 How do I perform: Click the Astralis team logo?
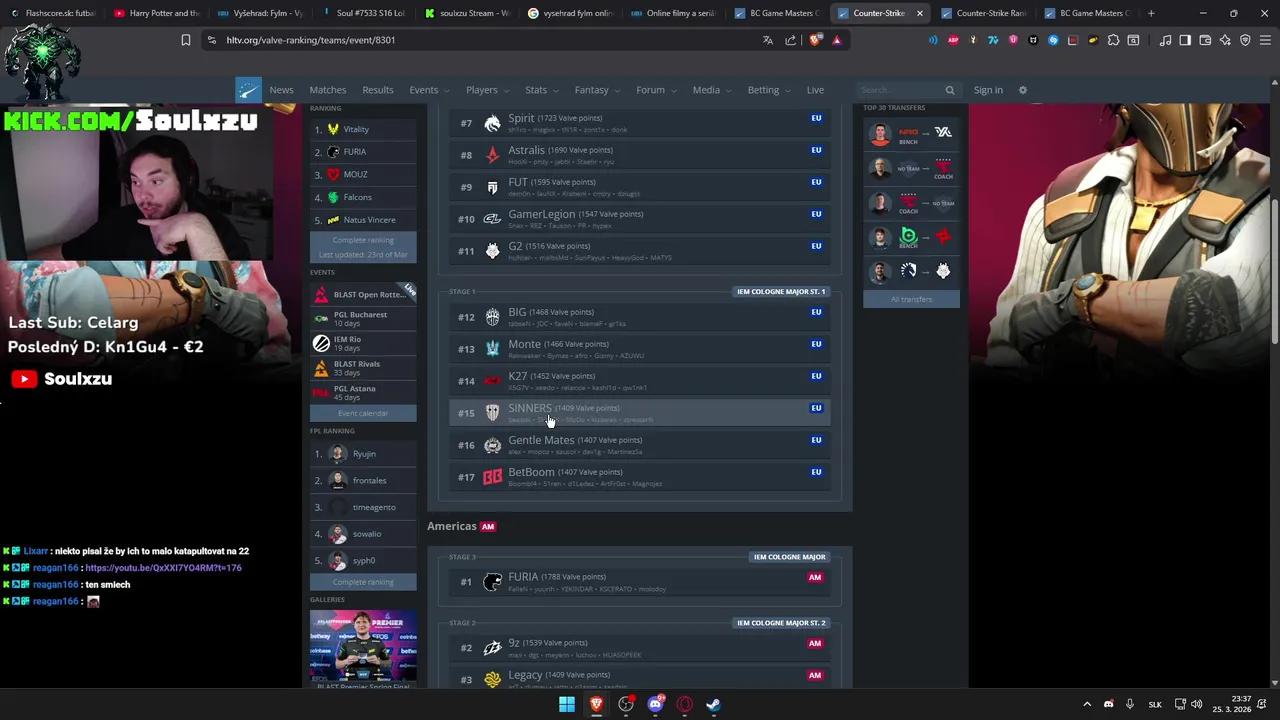click(492, 155)
